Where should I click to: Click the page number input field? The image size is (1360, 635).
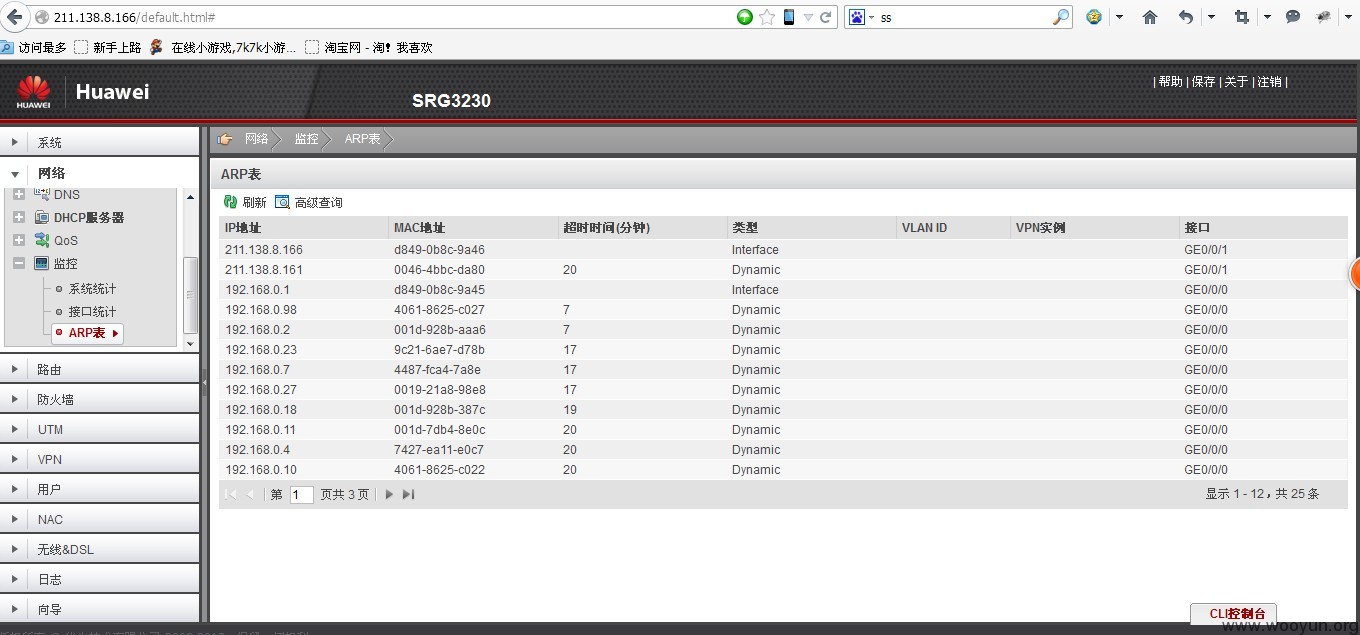pos(301,494)
